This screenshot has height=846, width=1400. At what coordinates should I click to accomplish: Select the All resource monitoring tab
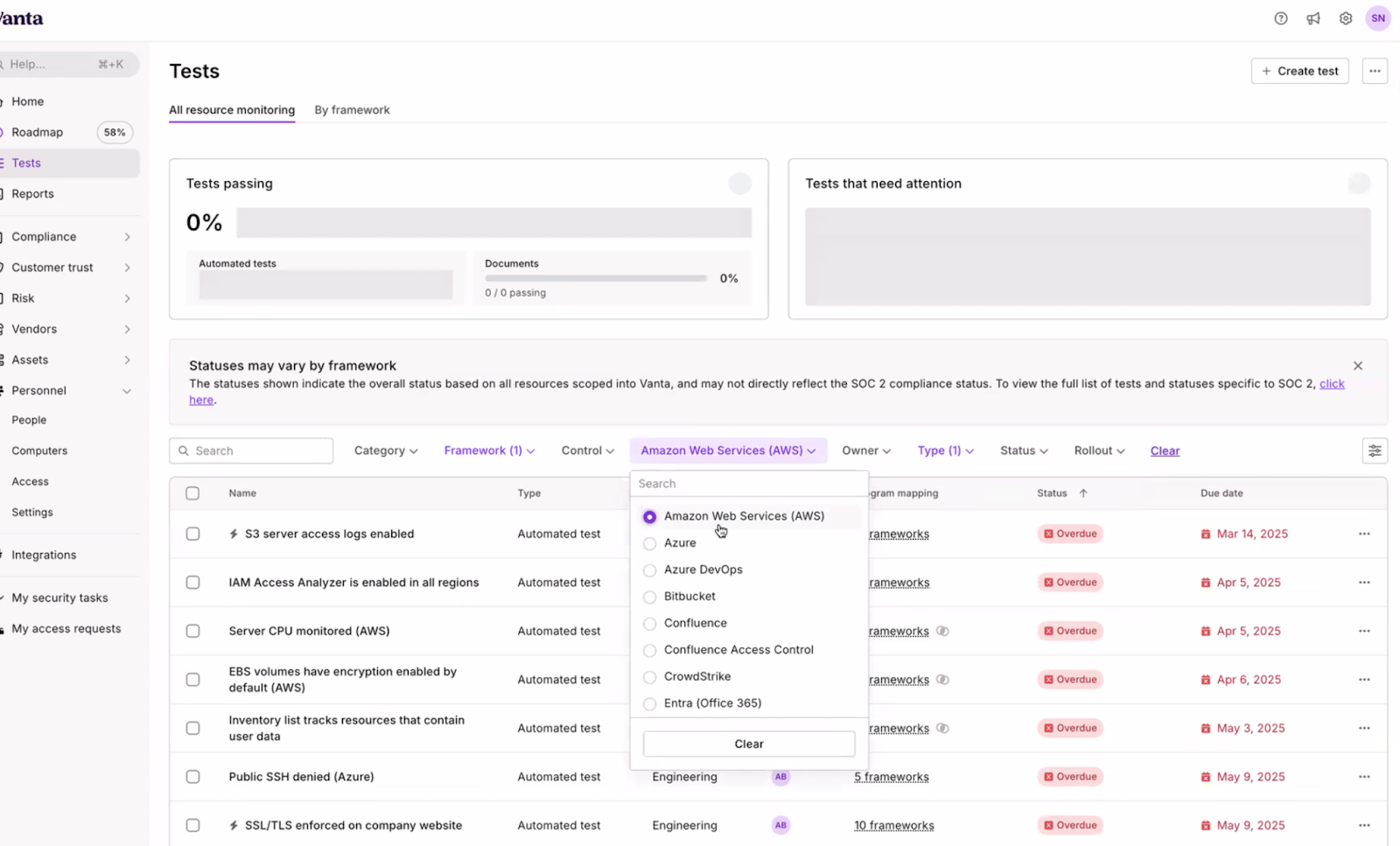[232, 110]
